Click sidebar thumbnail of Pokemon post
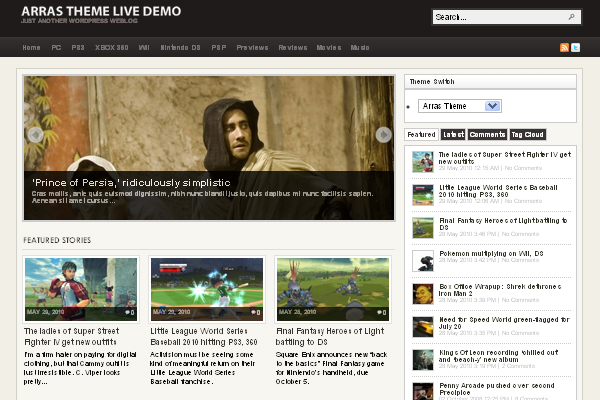 coord(423,261)
